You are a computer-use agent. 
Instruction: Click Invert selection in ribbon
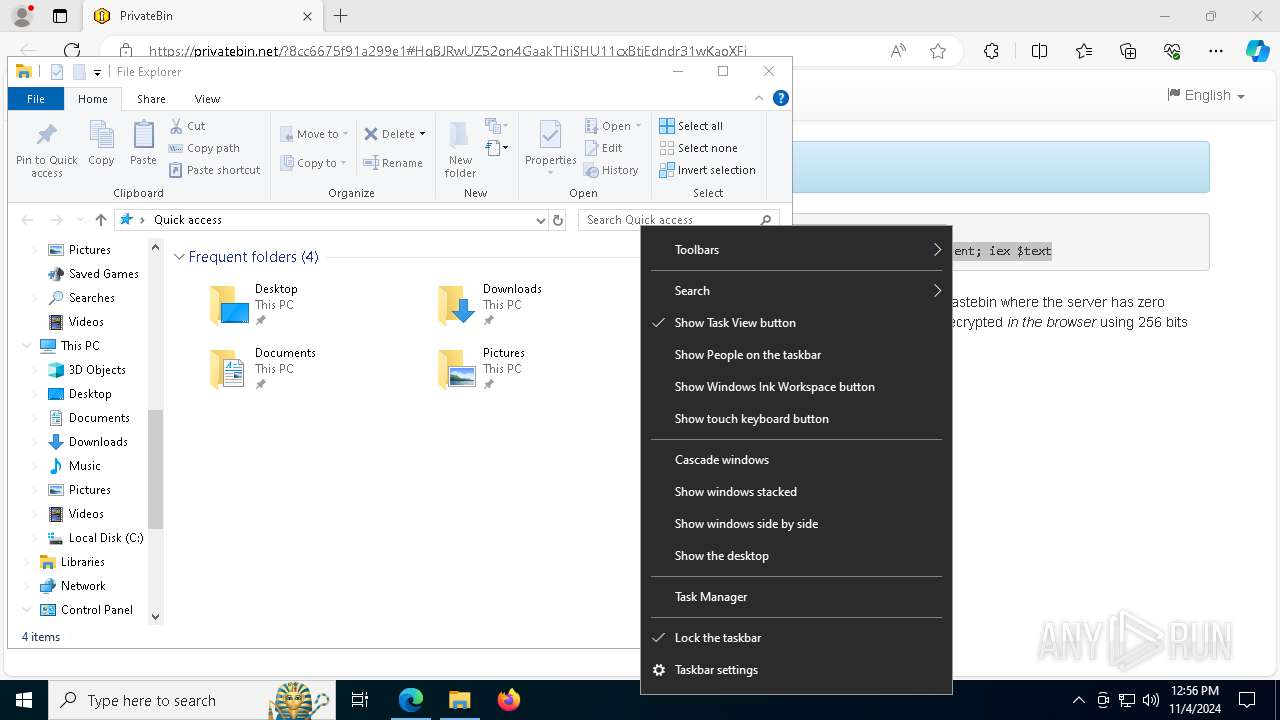707,170
